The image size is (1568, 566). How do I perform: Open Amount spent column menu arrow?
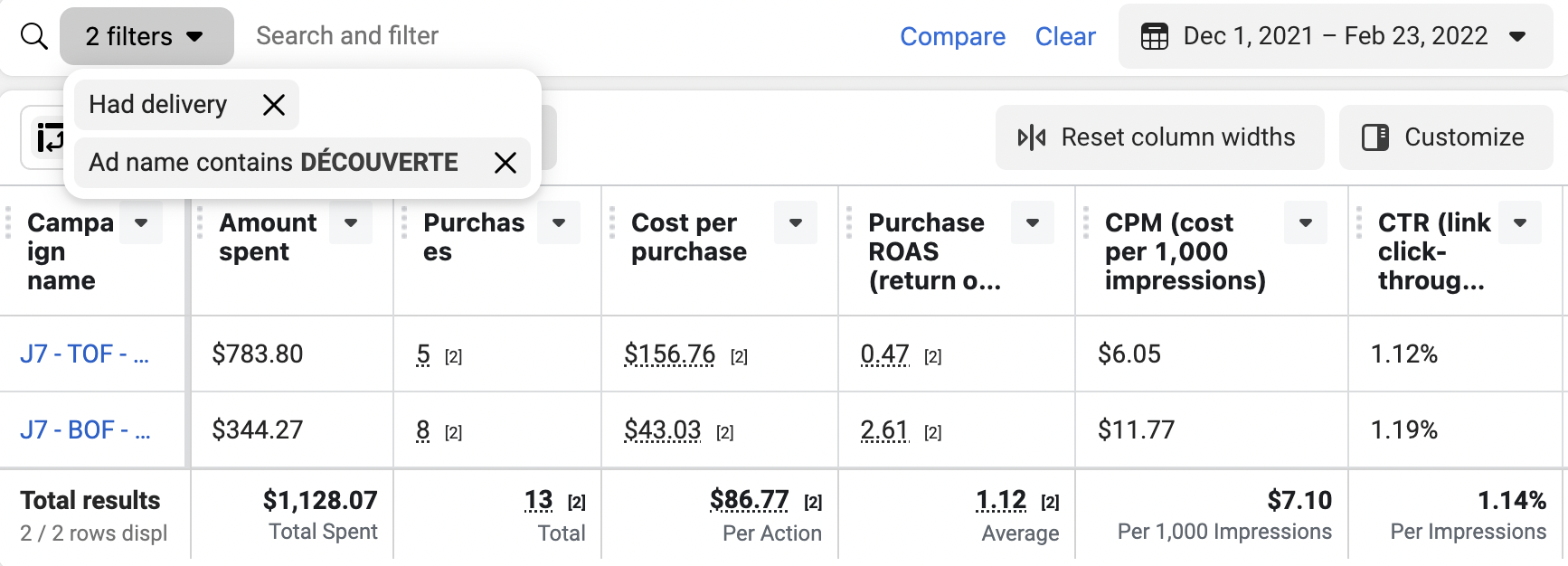coord(351,222)
